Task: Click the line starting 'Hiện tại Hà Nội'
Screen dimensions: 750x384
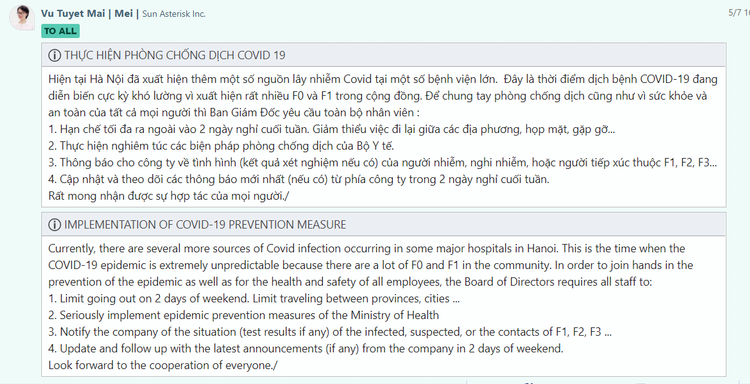Action: click(x=383, y=79)
